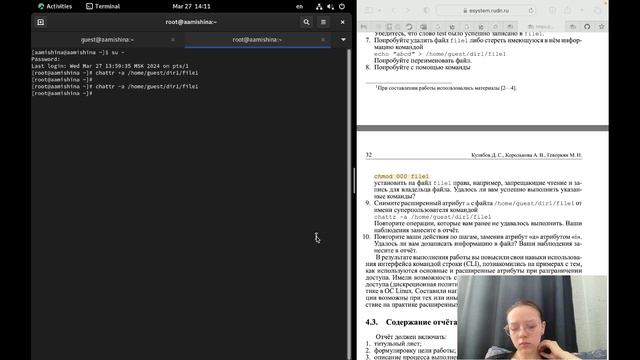Expand the terminal tab list dropdown arrow
Image resolution: width=640 pixels, height=360 pixels.
(343, 40)
